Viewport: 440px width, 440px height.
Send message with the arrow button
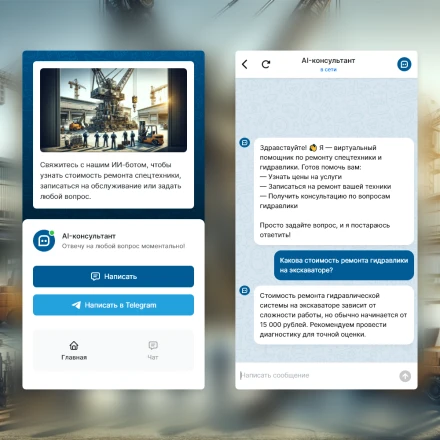(x=405, y=376)
